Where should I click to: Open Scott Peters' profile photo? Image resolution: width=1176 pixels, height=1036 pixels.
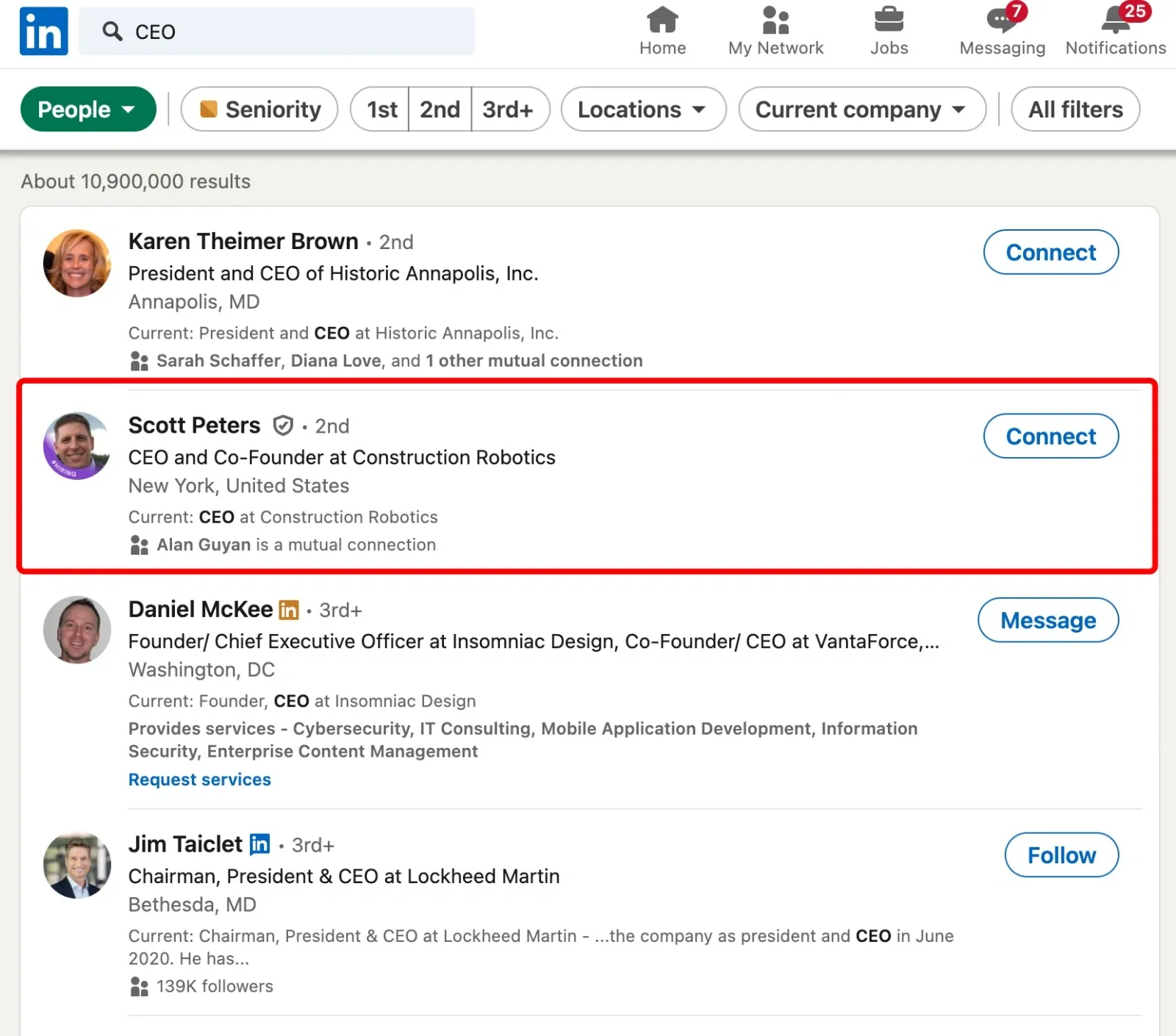pos(77,446)
